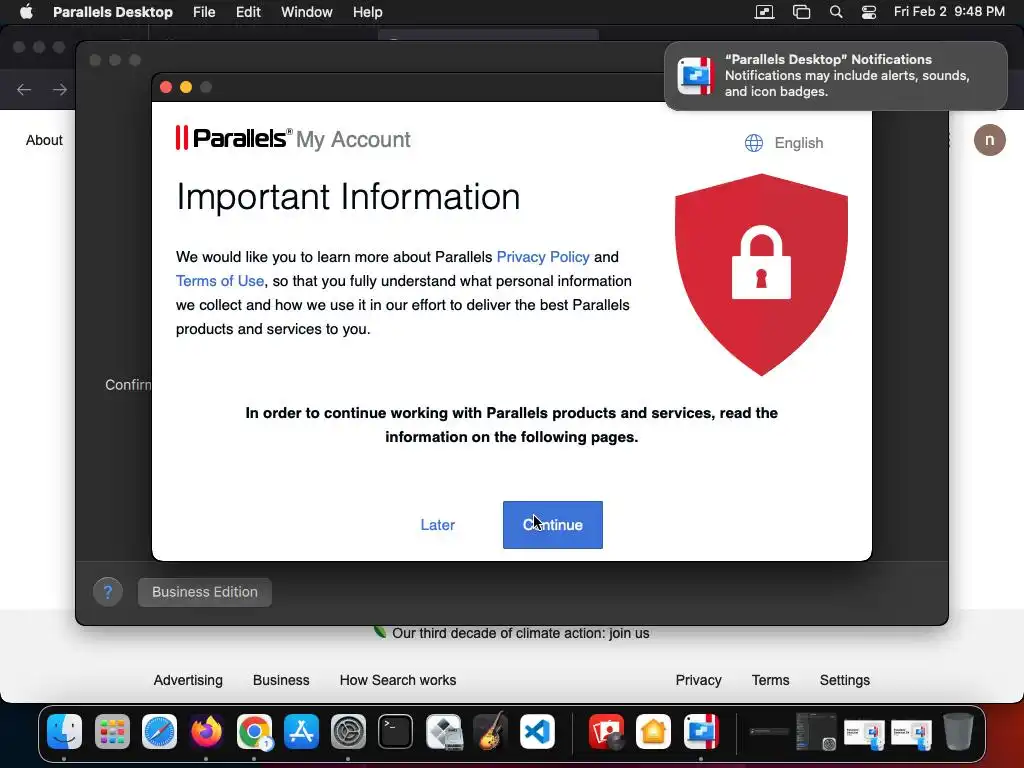Click the Business Edition button
The image size is (1024, 768).
point(204,592)
